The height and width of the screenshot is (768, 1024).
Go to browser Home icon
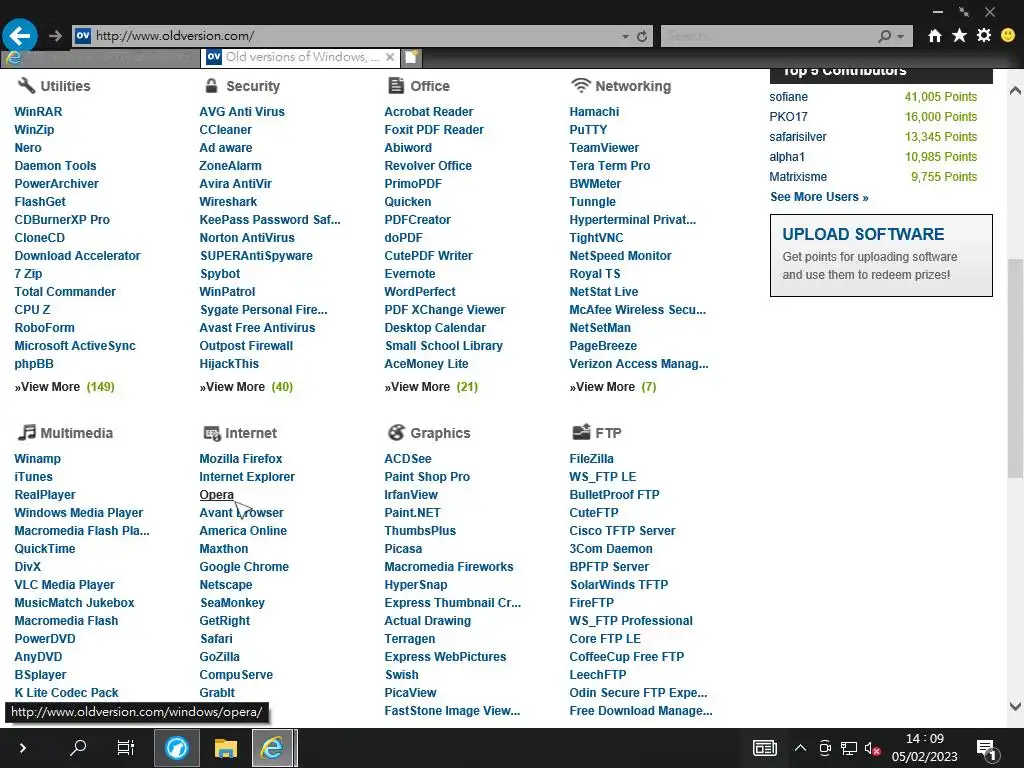coord(935,36)
